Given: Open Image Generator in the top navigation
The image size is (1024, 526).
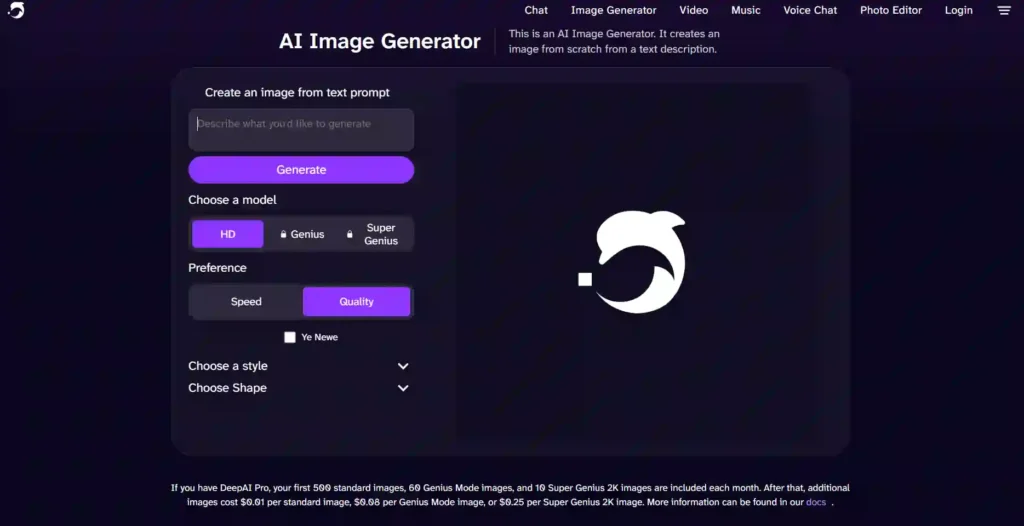Looking at the screenshot, I should [x=614, y=10].
